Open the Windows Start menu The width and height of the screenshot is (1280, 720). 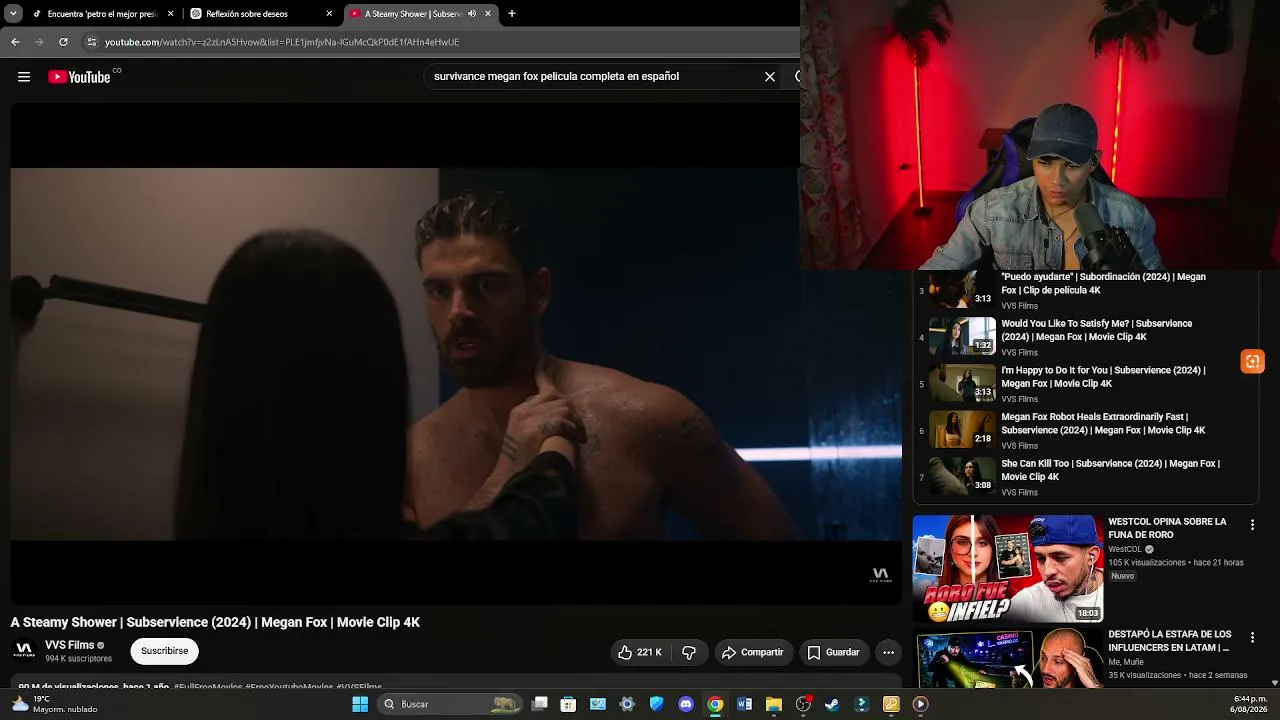click(360, 704)
